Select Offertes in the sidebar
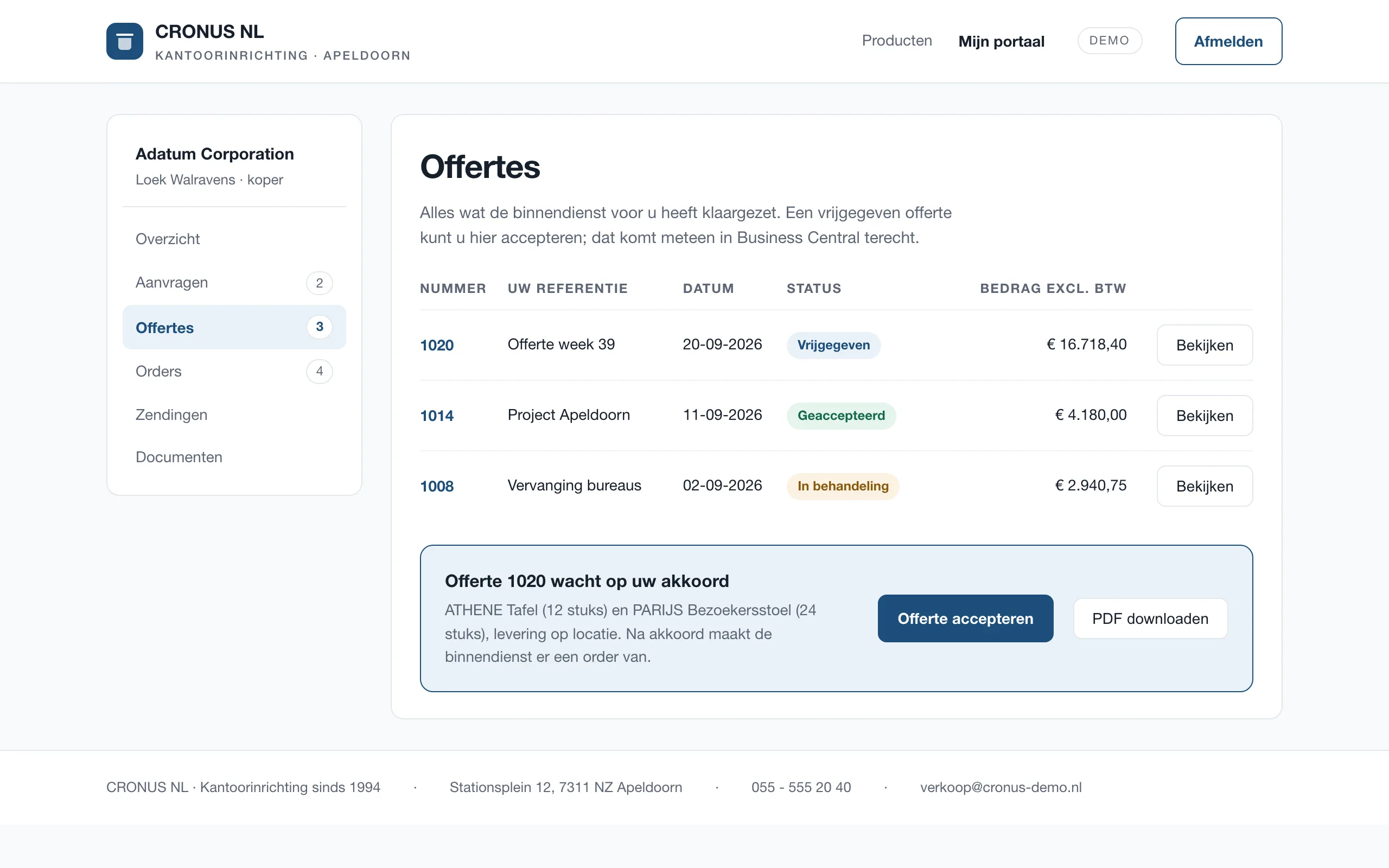Screen dimensions: 1389x868 click(234, 327)
